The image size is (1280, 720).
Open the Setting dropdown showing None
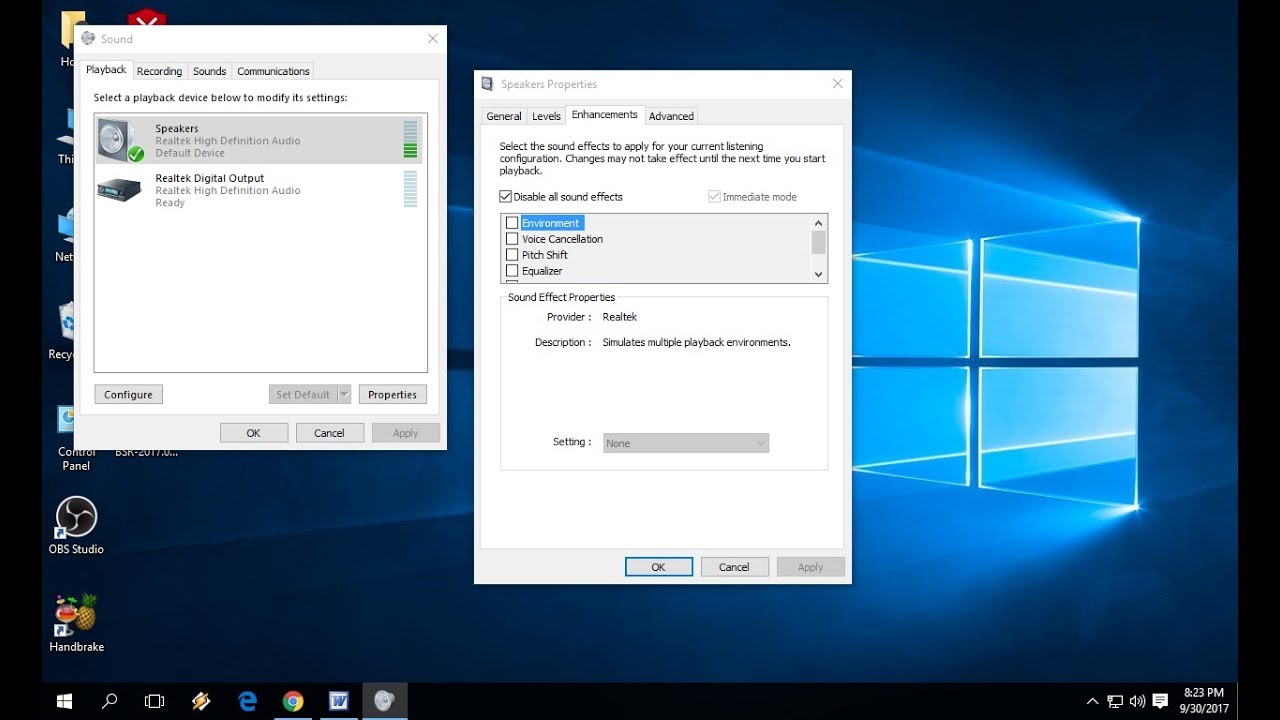pyautogui.click(x=686, y=443)
